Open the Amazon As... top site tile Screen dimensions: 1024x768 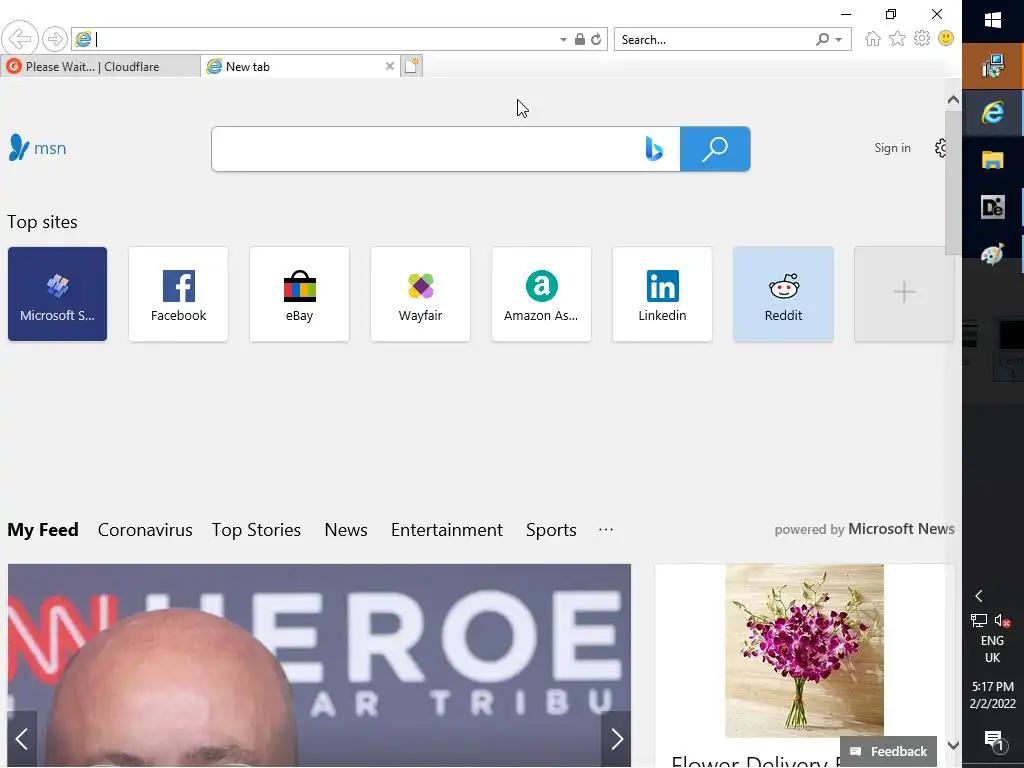pos(541,294)
